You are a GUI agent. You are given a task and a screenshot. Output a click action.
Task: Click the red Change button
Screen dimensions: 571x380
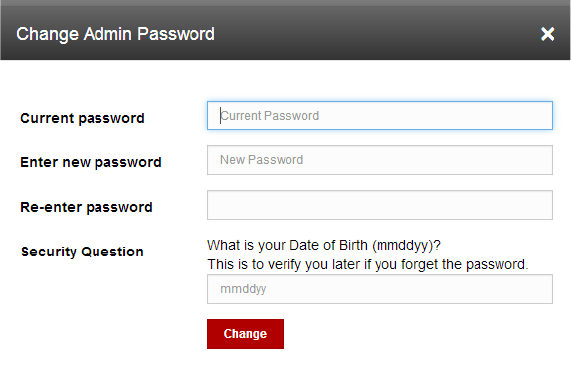pyautogui.click(x=245, y=334)
